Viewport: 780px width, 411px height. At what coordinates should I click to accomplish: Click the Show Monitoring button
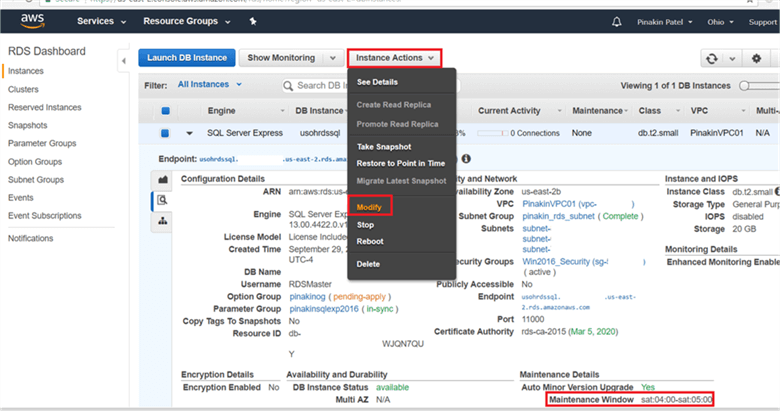point(281,58)
